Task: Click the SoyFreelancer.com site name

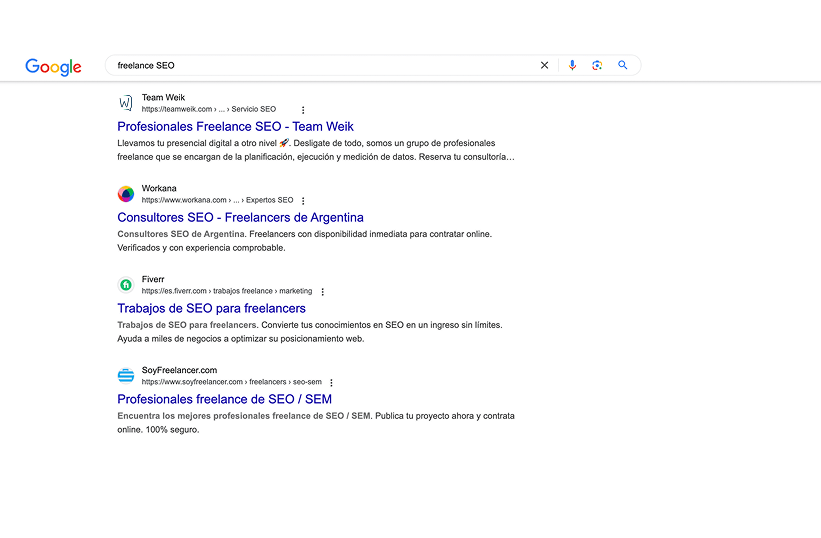Action: [179, 370]
